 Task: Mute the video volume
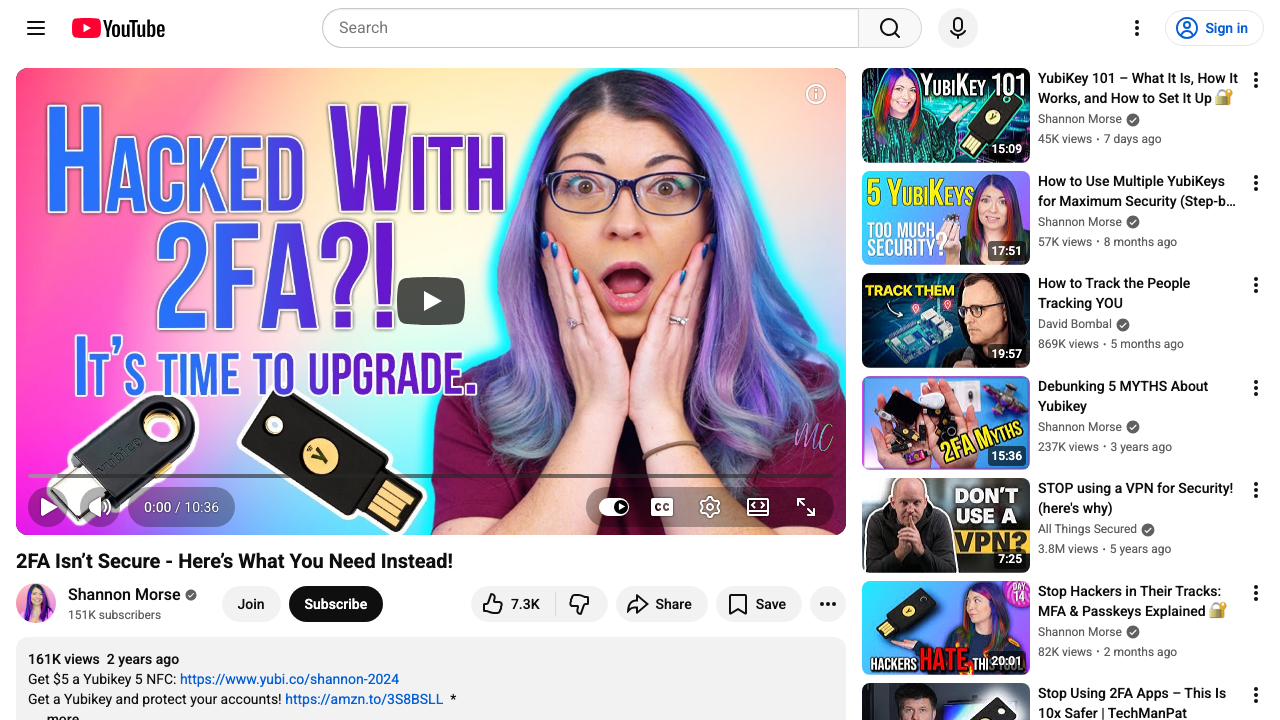pyautogui.click(x=100, y=507)
